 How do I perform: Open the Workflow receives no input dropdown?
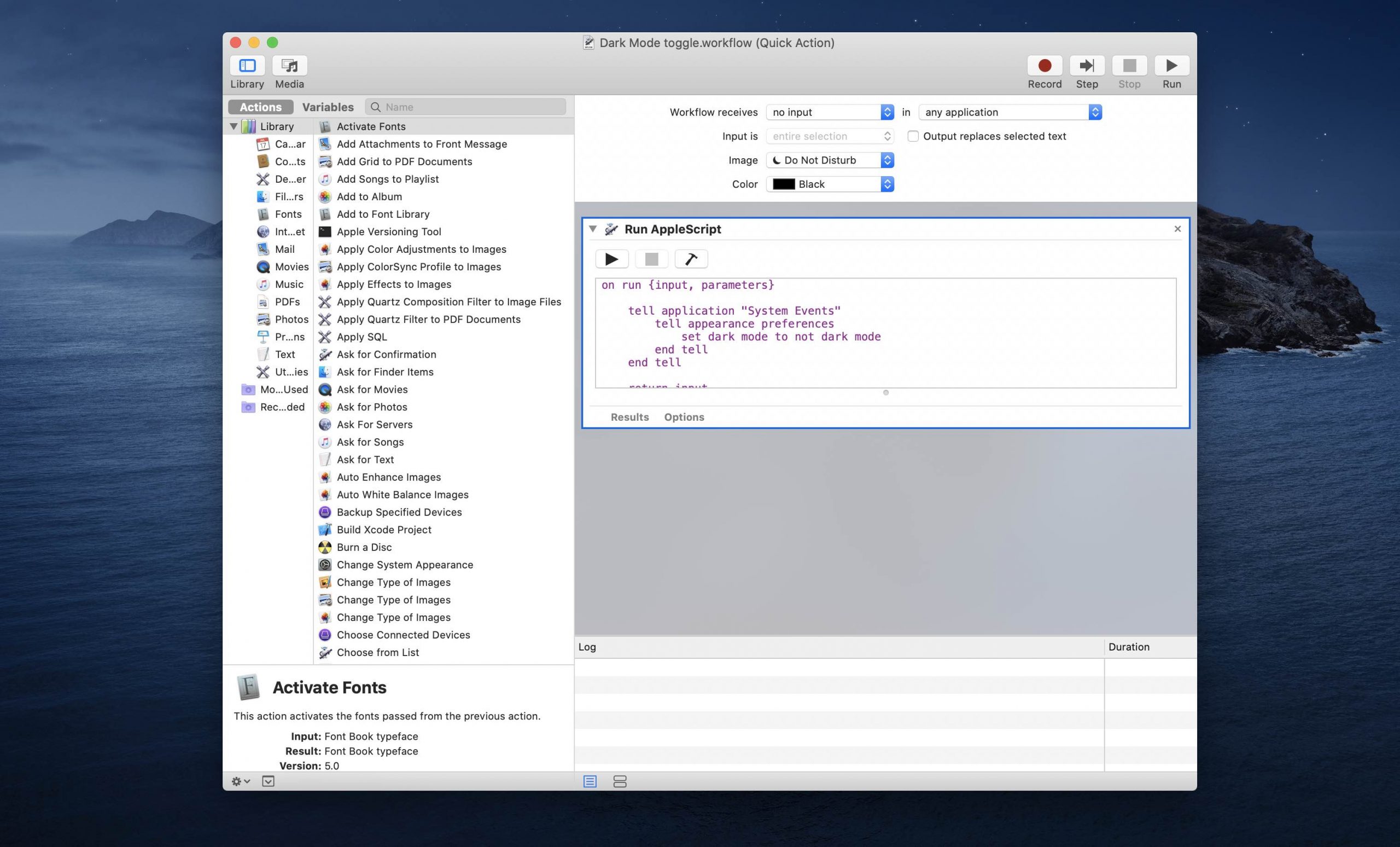point(830,112)
